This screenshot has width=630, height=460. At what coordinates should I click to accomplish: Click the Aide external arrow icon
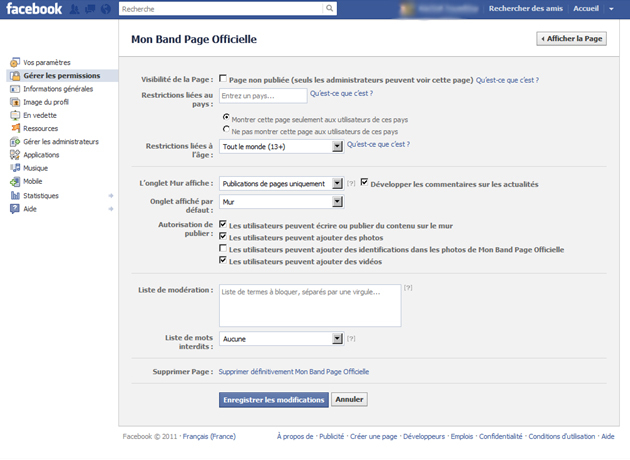[x=111, y=209]
